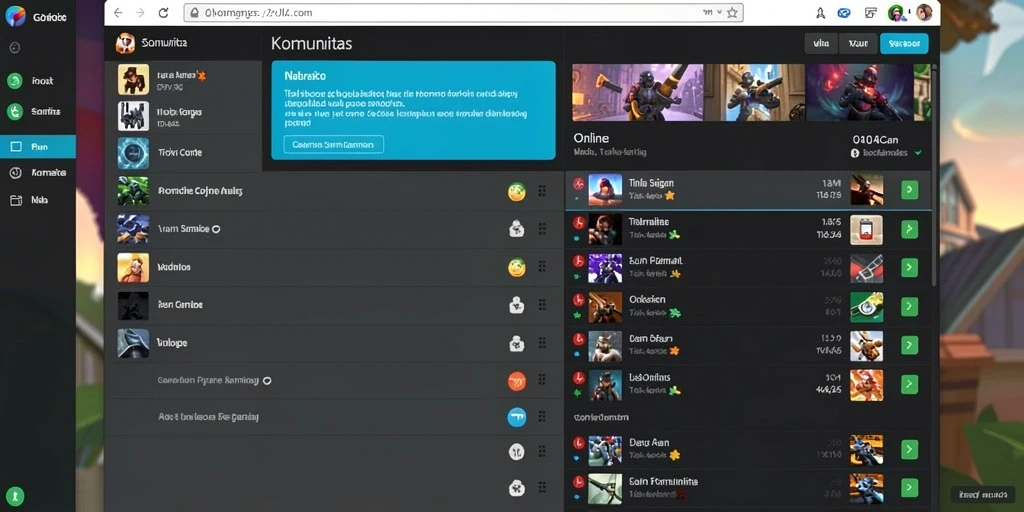Click the blue round extension icon in browser toolbar
Viewport: 1024px width, 512px height.
(x=844, y=12)
